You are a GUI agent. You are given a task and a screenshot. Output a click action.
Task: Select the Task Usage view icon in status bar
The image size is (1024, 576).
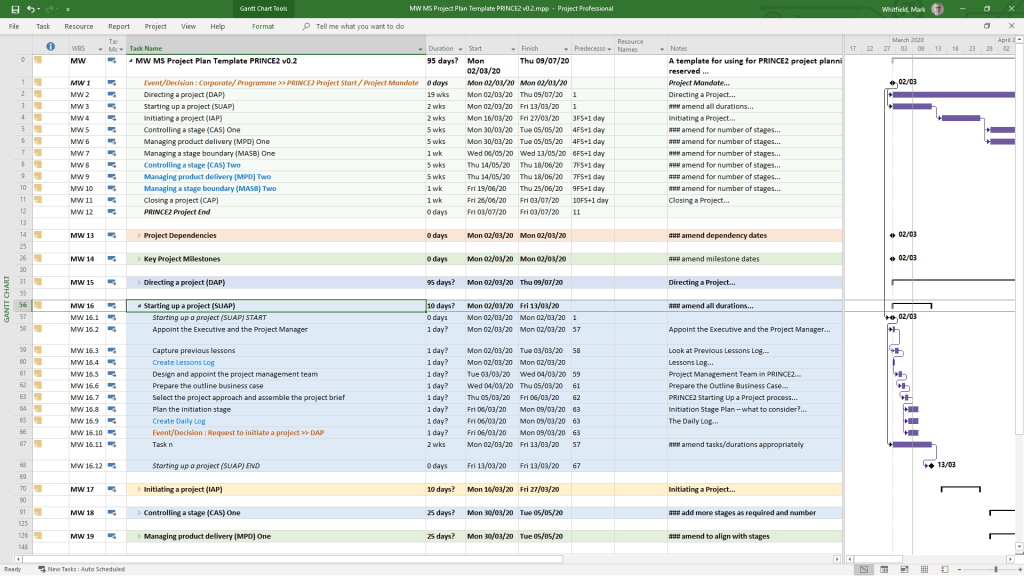pos(883,569)
